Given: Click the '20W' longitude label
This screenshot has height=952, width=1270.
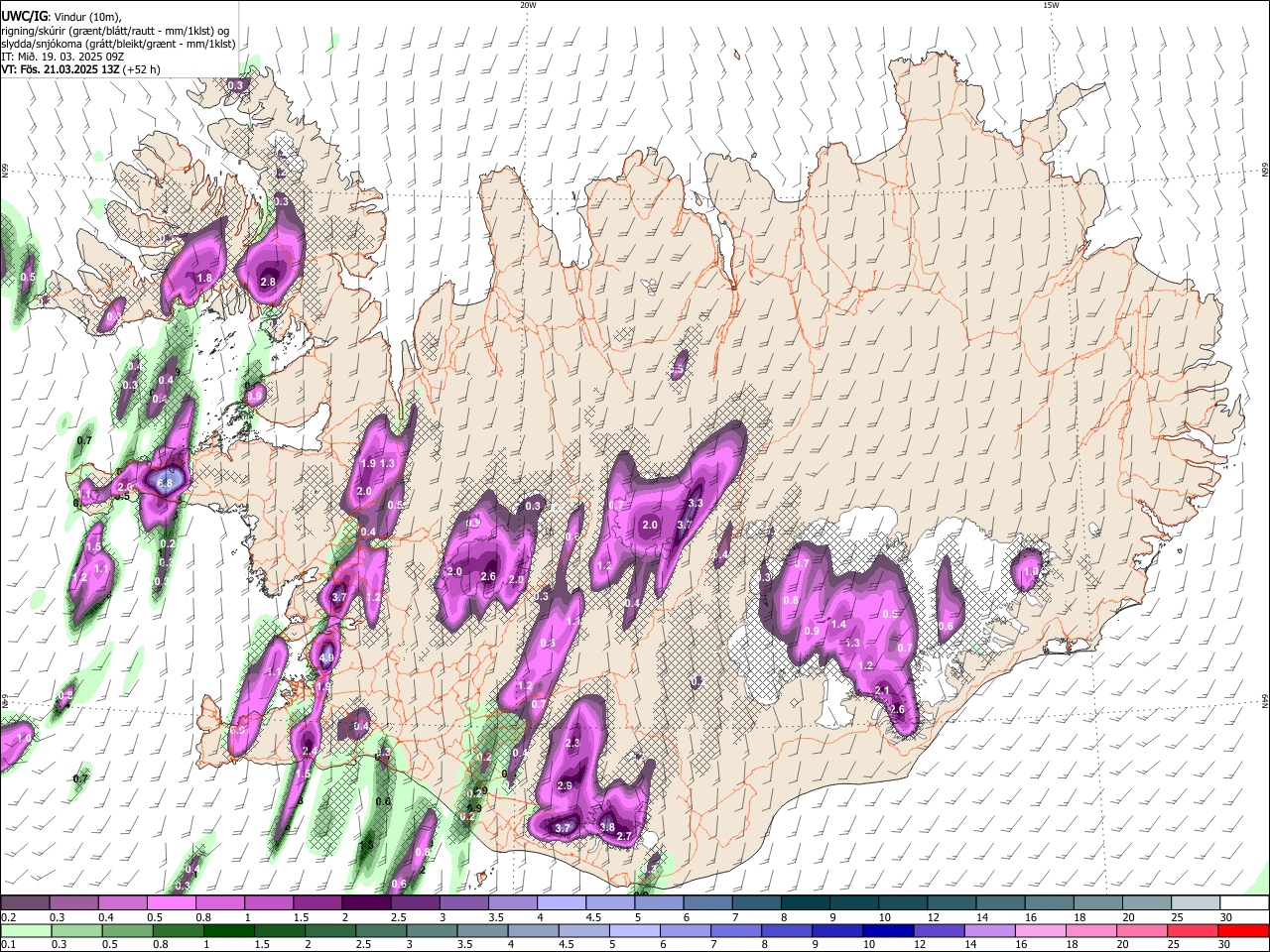Looking at the screenshot, I should [529, 5].
